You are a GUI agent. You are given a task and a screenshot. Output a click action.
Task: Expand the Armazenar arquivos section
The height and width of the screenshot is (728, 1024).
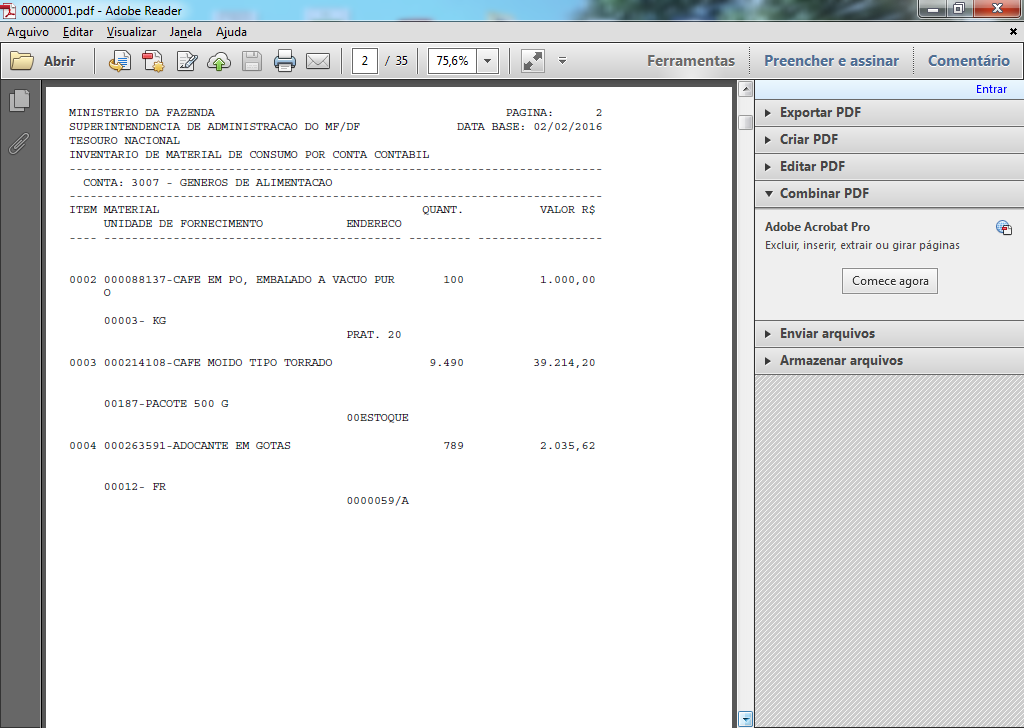point(889,360)
